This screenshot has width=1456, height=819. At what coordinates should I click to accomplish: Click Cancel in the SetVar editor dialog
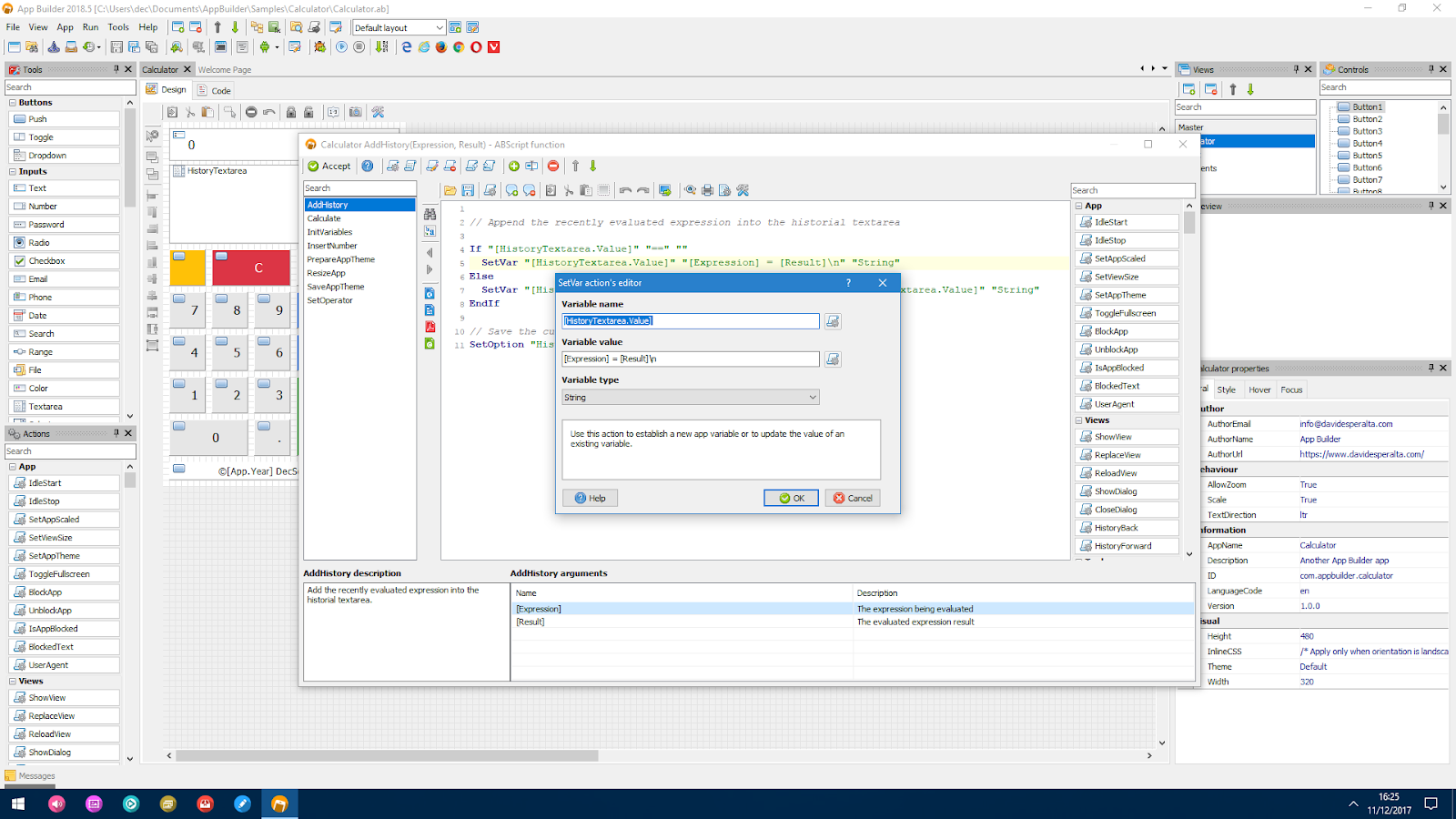coord(852,498)
